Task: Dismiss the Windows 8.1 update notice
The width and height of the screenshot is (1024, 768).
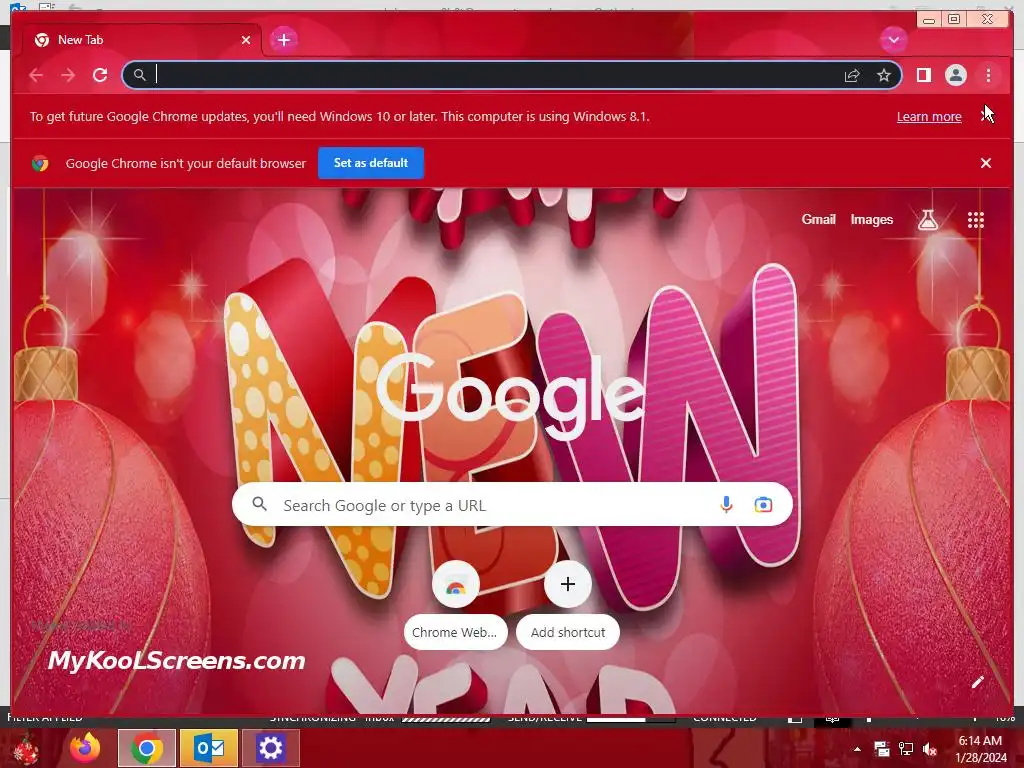Action: coord(986,116)
